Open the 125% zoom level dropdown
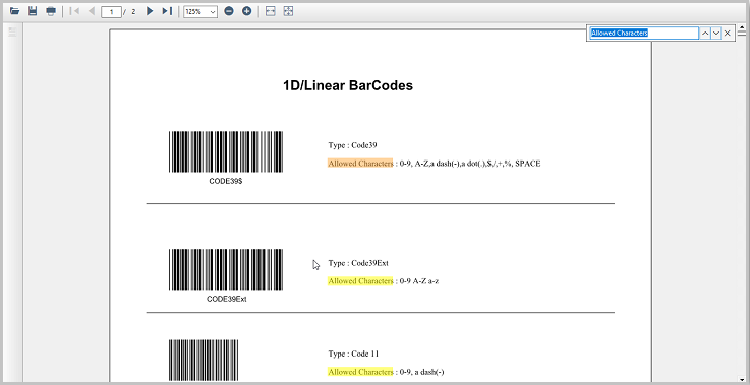This screenshot has height=385, width=750. [200, 11]
